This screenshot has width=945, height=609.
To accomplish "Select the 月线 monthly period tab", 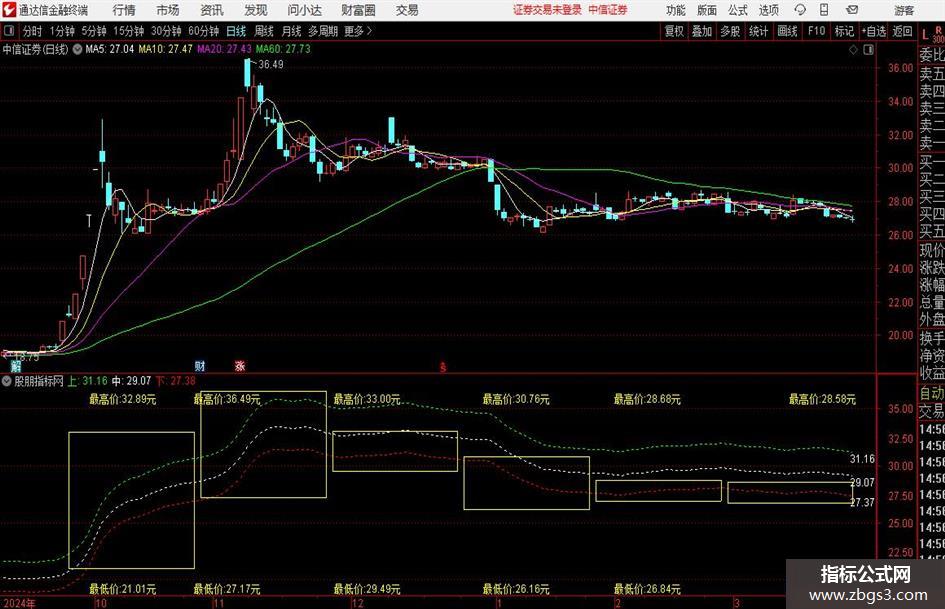I will [x=291, y=31].
